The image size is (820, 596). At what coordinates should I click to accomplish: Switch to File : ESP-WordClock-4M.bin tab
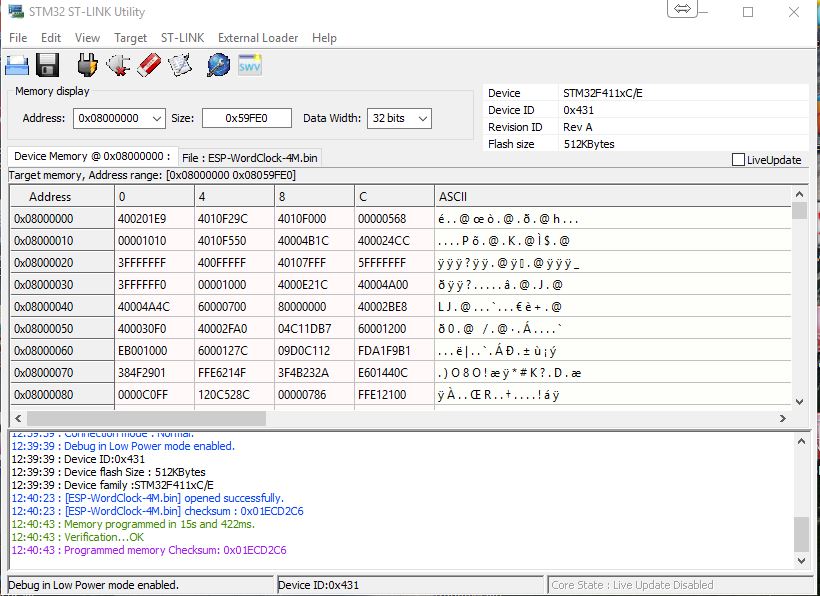coord(249,158)
